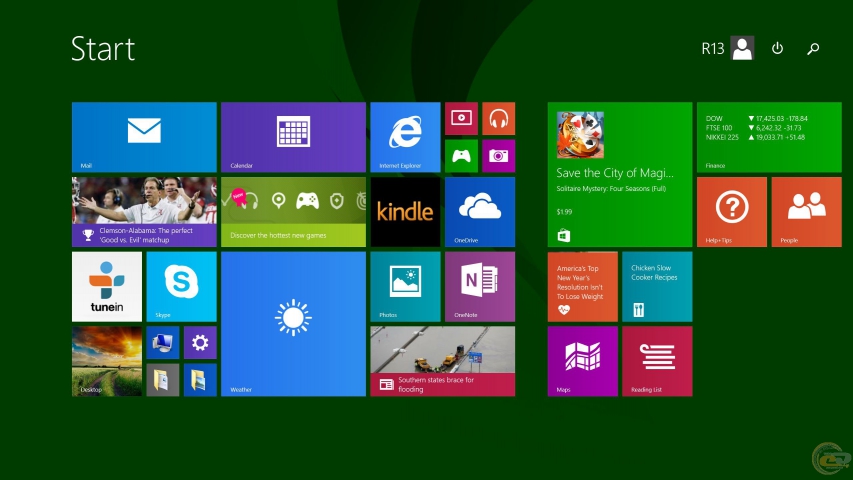Click the $1.99 price in Store tile
The height and width of the screenshot is (480, 853).
[564, 212]
